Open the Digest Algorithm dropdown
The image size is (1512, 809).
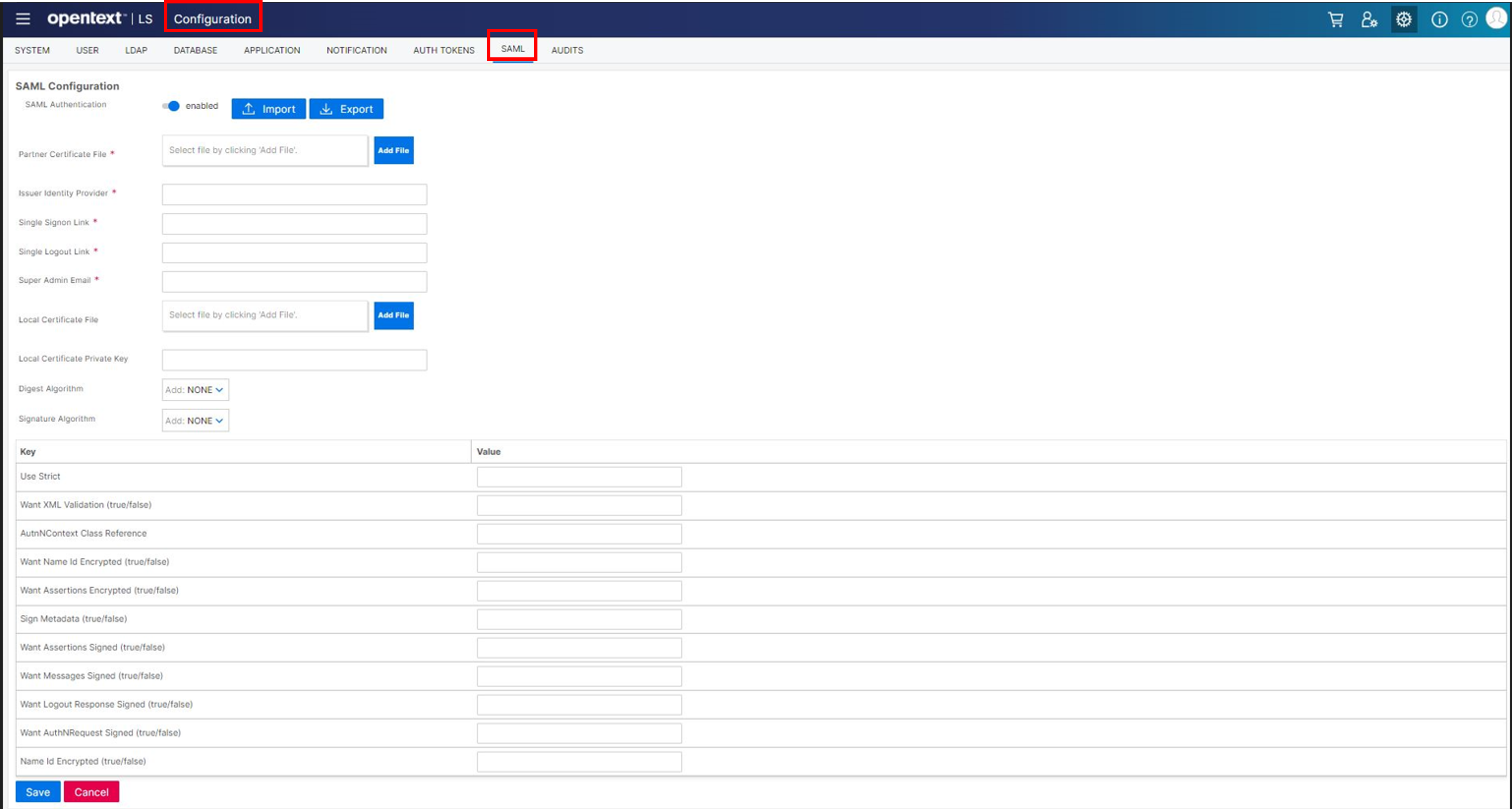[195, 389]
